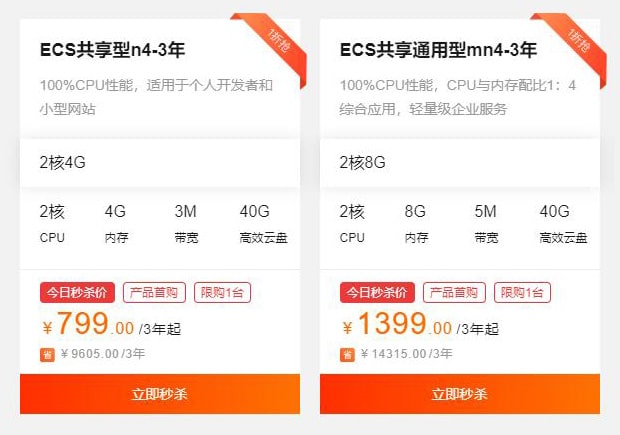Click the 产品首购 tag on the n4 card
This screenshot has height=435, width=620.
pos(154,293)
